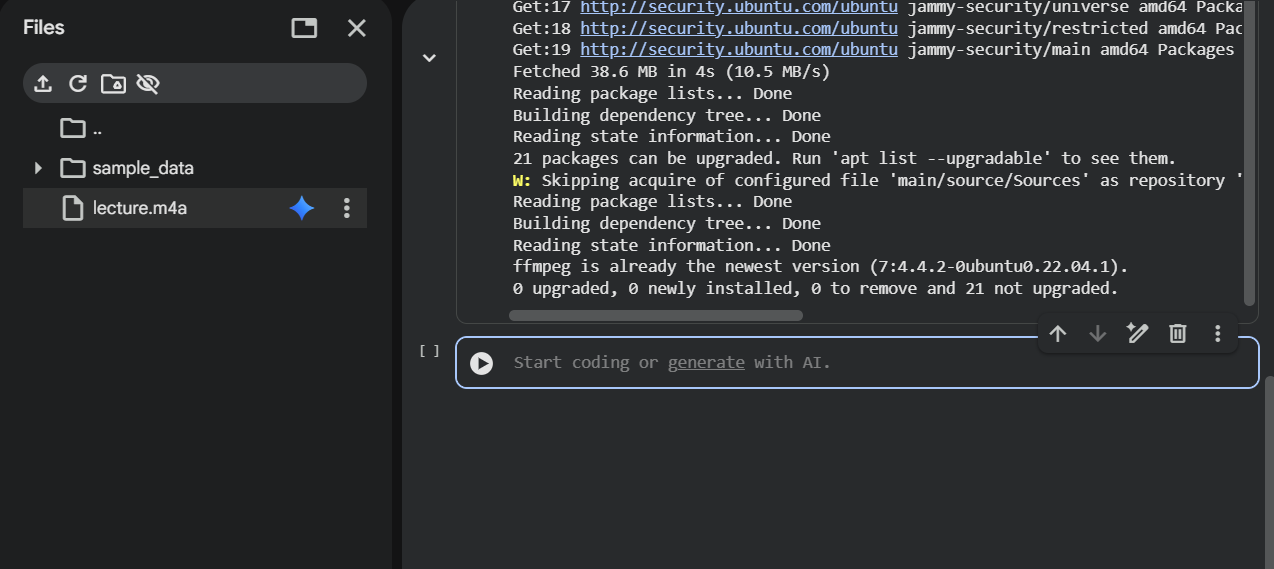This screenshot has width=1274, height=569.
Task: Move cell down arrow
Action: (x=1098, y=334)
